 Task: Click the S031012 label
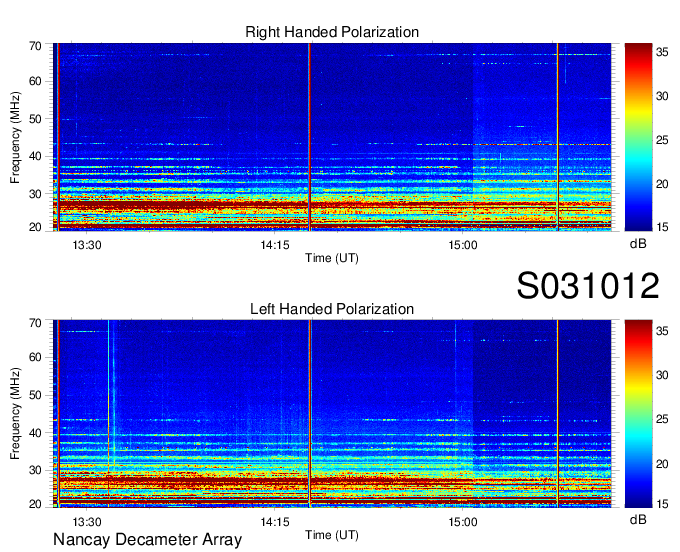pos(588,285)
